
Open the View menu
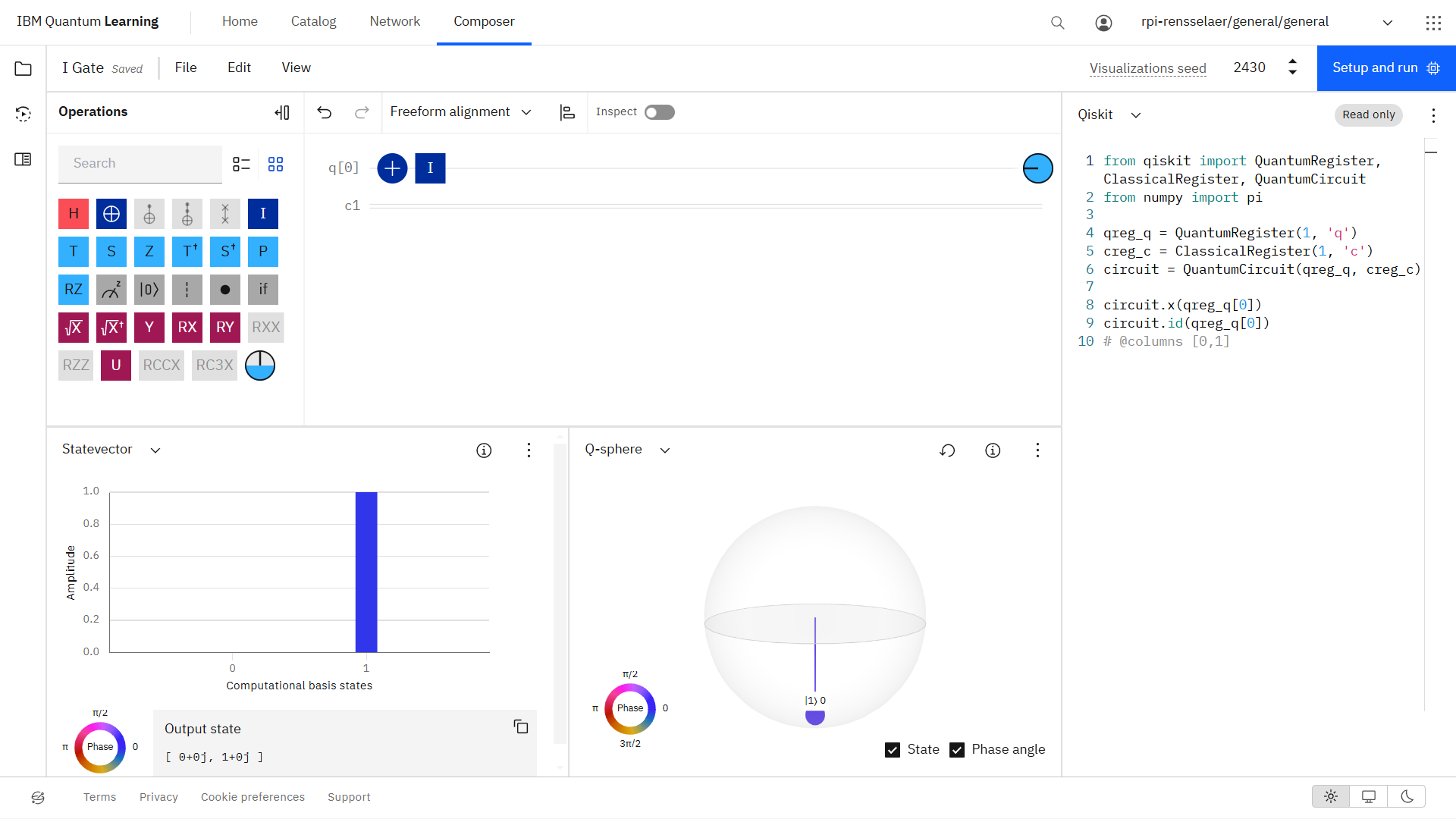(x=297, y=67)
